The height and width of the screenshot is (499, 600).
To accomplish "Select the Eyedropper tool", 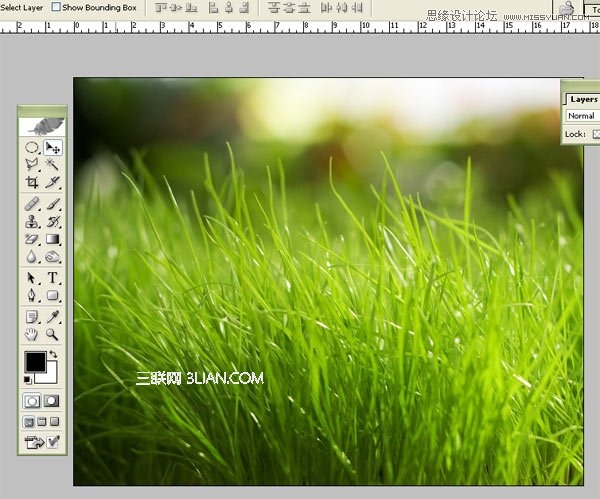I will click(53, 317).
